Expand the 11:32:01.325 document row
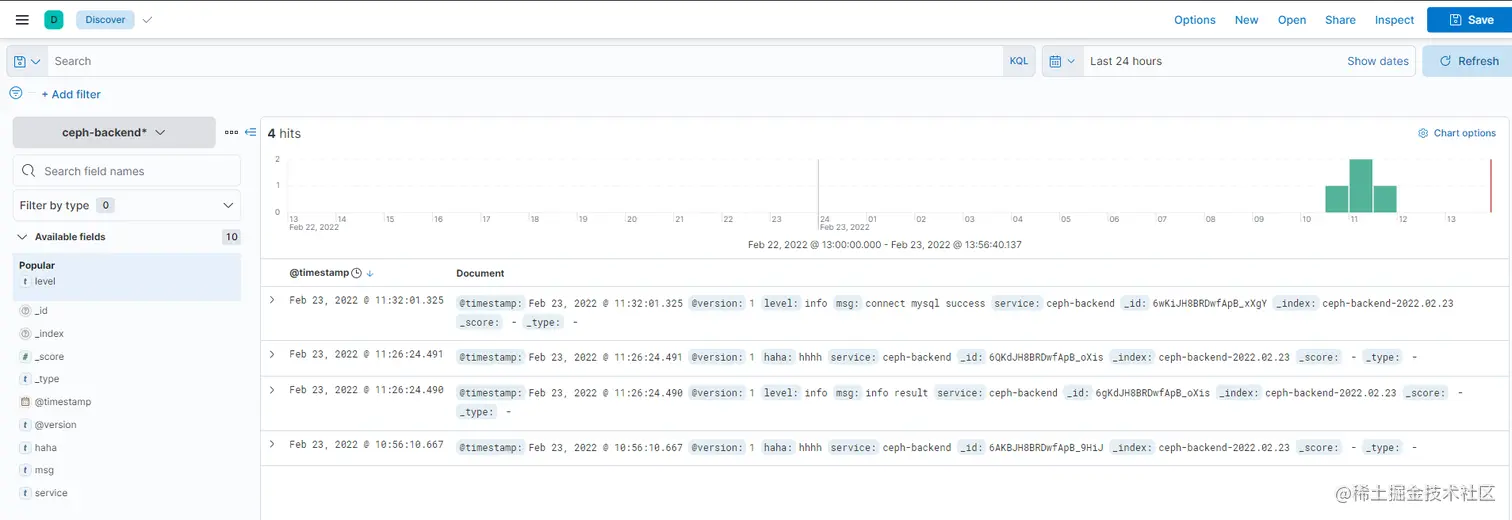This screenshot has width=1512, height=520. (272, 300)
